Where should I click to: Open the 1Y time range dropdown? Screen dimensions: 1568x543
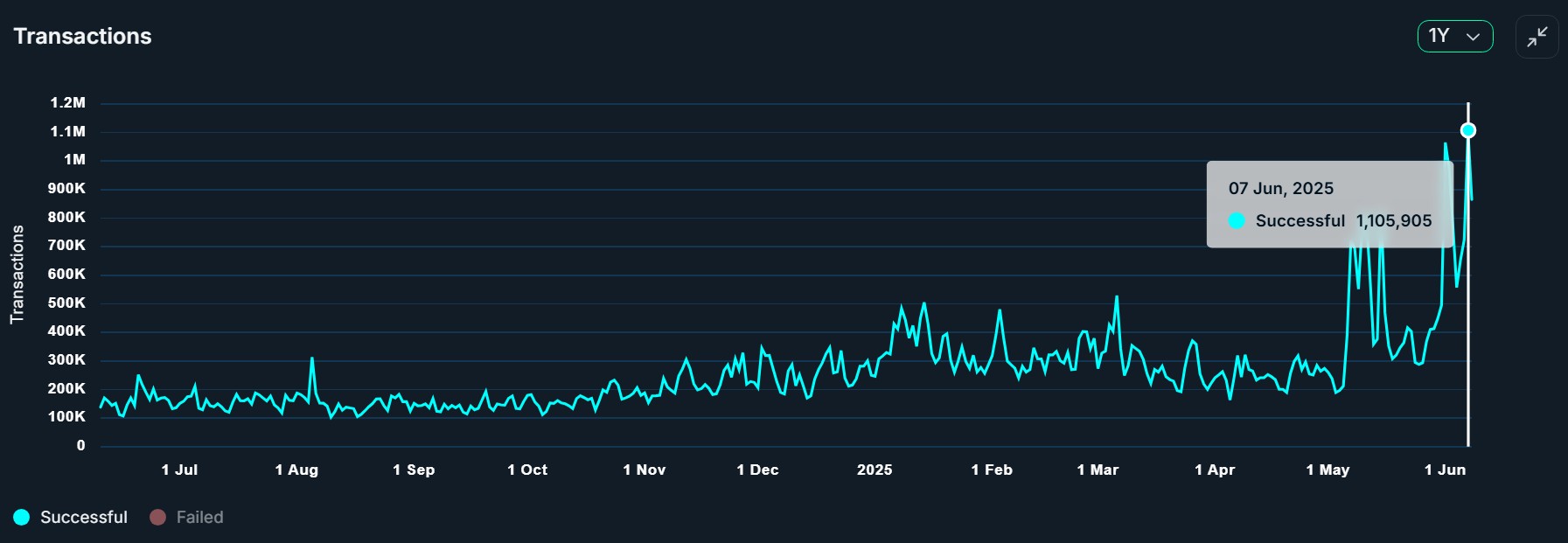point(1454,37)
